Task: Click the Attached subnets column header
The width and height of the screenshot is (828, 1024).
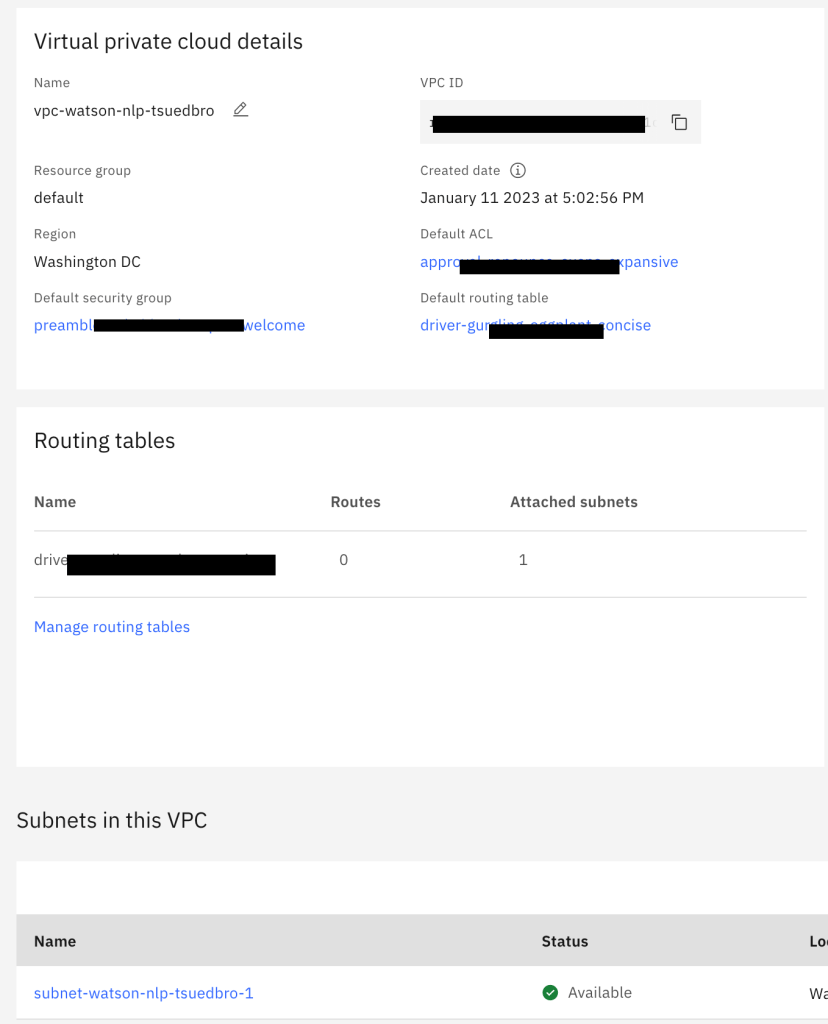Action: [573, 502]
